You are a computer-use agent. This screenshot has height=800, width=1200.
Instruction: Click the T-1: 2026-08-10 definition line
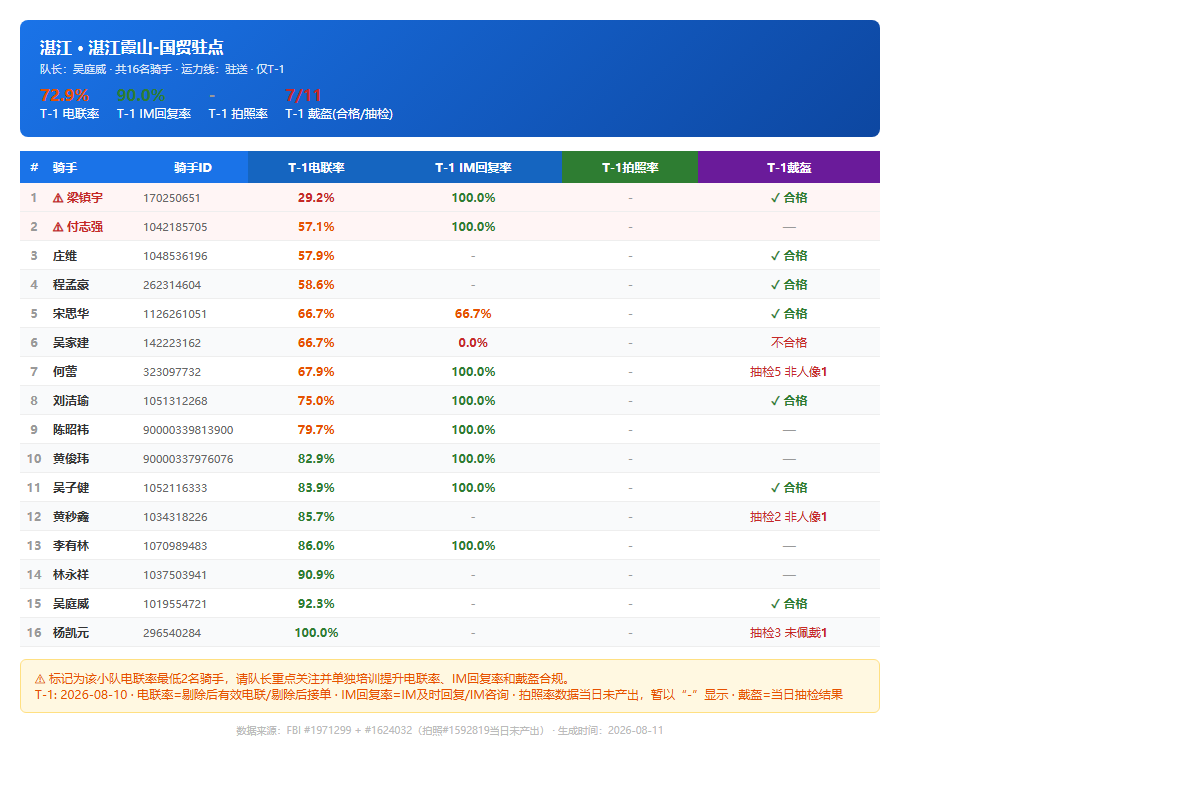439,694
